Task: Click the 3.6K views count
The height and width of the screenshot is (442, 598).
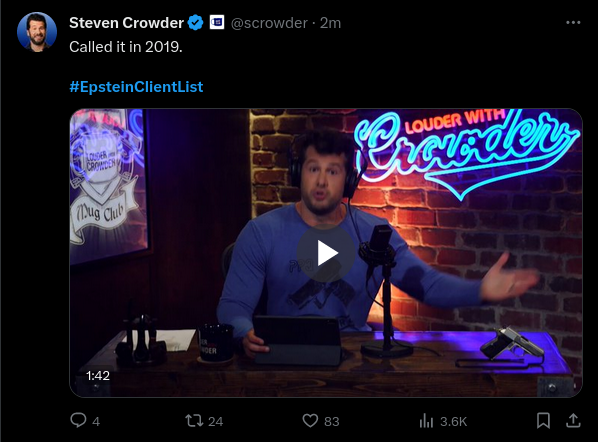Action: (x=453, y=421)
